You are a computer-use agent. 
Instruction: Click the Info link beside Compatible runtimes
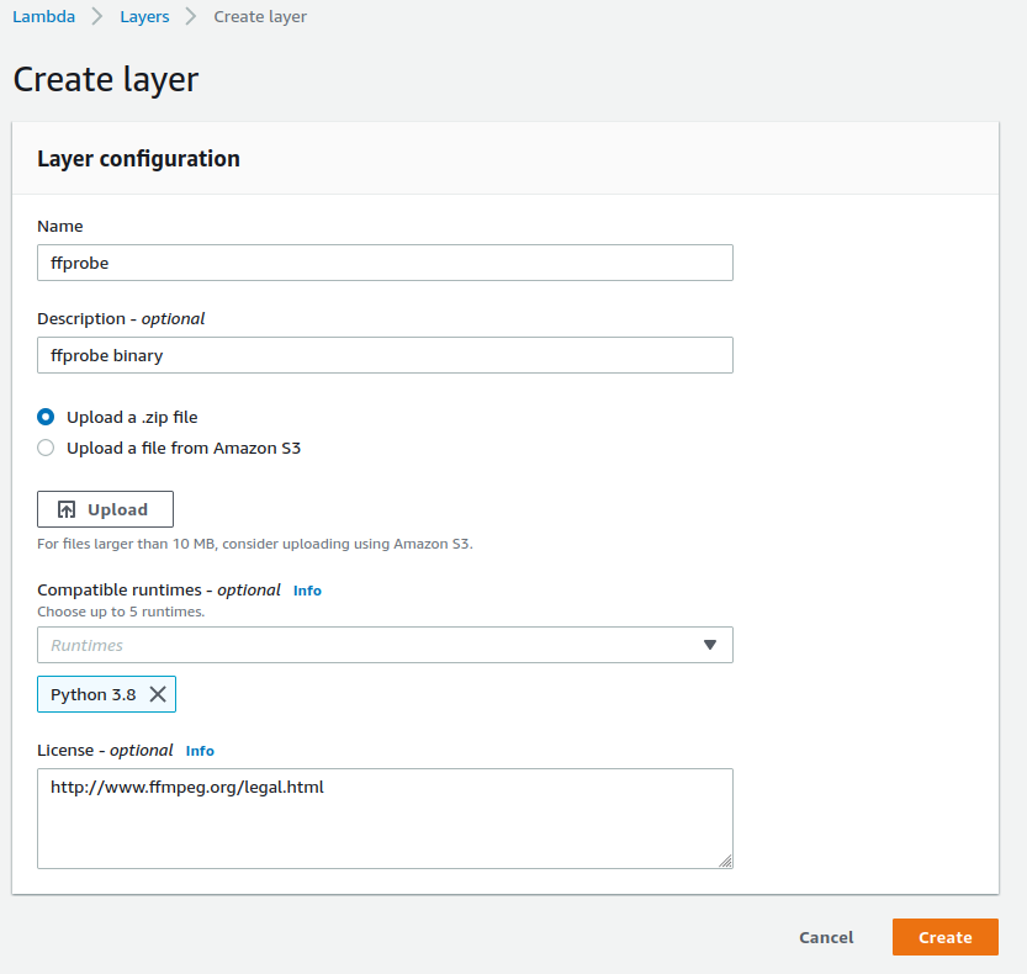[307, 591]
